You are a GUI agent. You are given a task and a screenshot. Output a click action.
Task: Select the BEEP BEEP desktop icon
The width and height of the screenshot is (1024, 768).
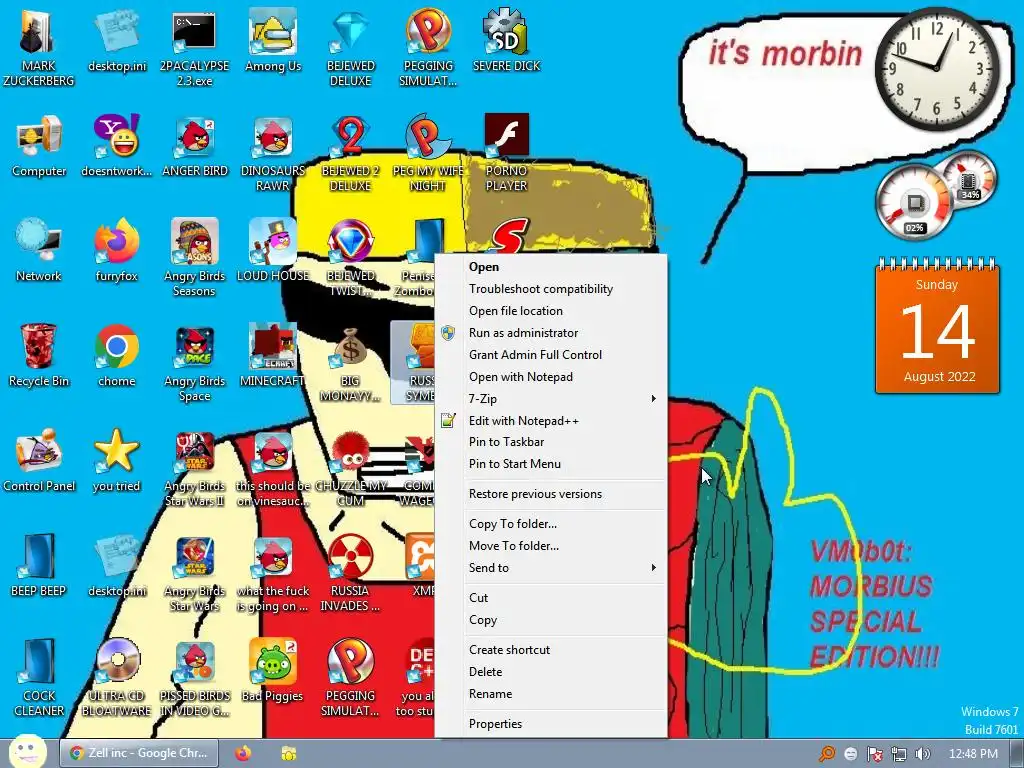point(39,566)
